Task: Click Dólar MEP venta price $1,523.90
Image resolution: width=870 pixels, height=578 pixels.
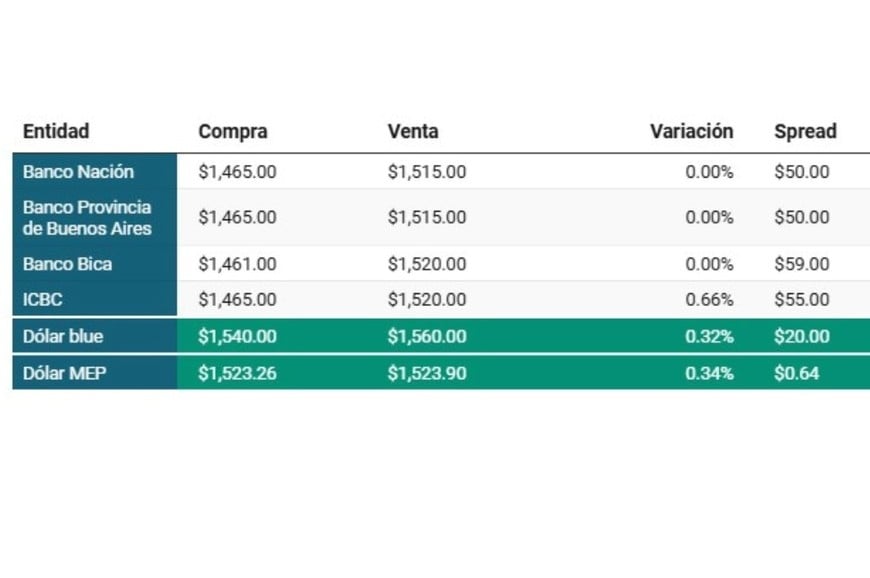Action: pyautogui.click(x=427, y=373)
